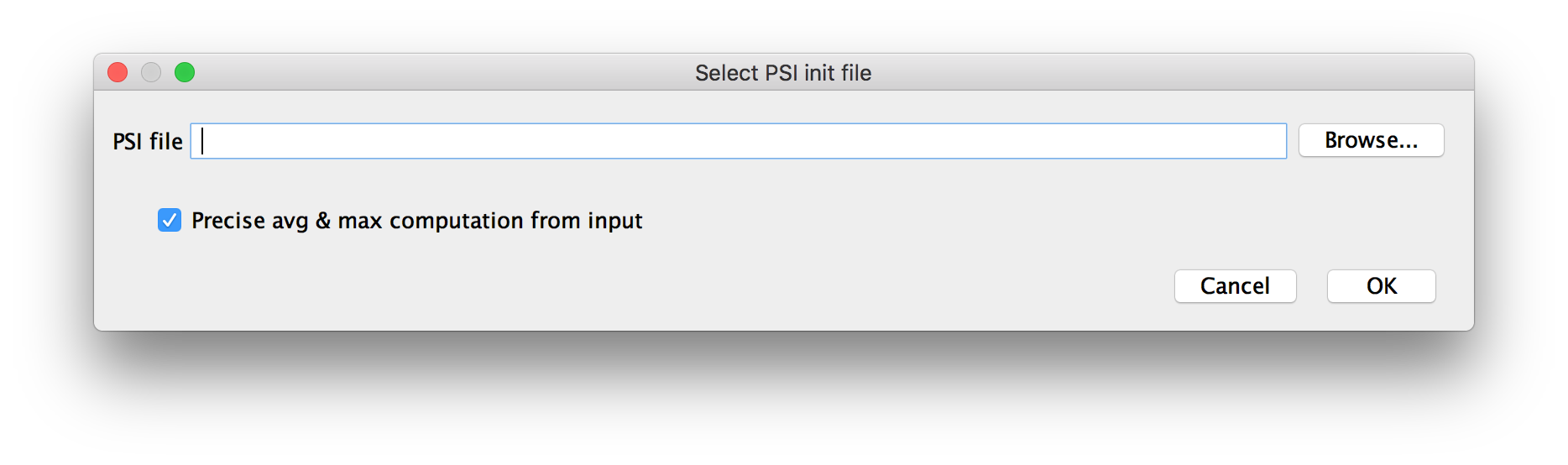Click the gray minimize window button
Image resolution: width=1568 pixels, height=465 pixels.
(151, 72)
